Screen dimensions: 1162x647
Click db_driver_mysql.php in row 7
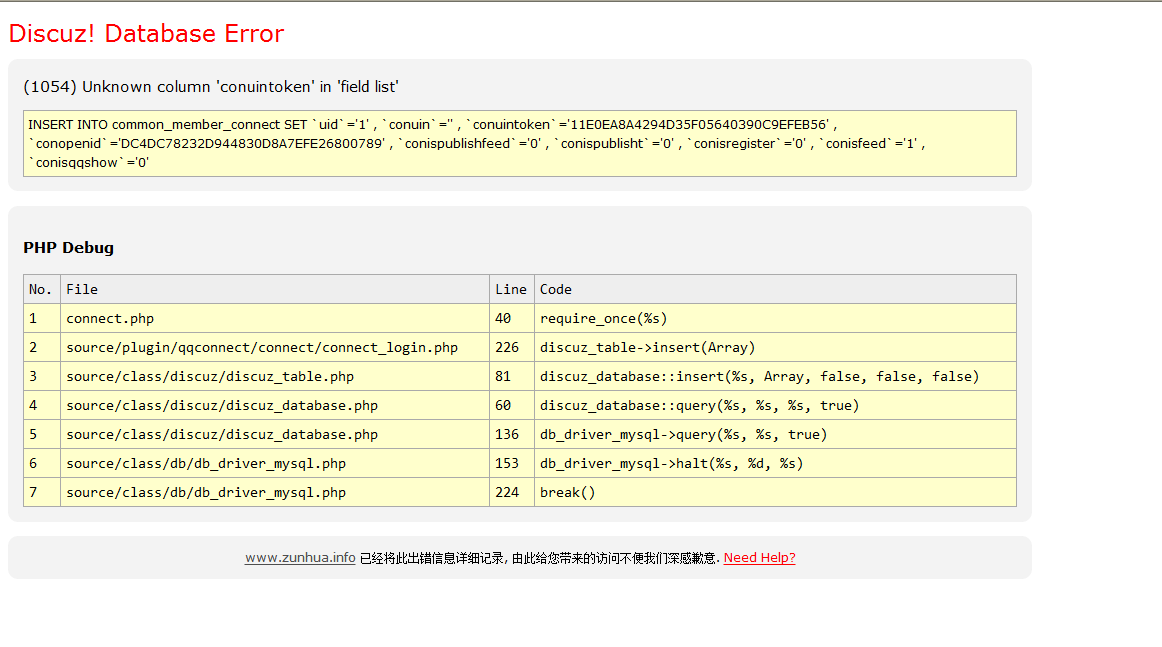tap(206, 492)
